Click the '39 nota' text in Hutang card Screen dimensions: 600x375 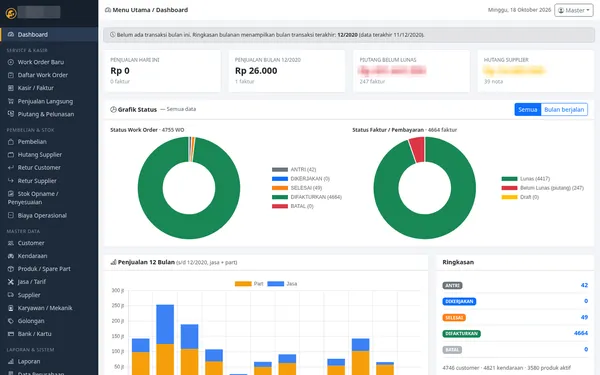point(493,82)
